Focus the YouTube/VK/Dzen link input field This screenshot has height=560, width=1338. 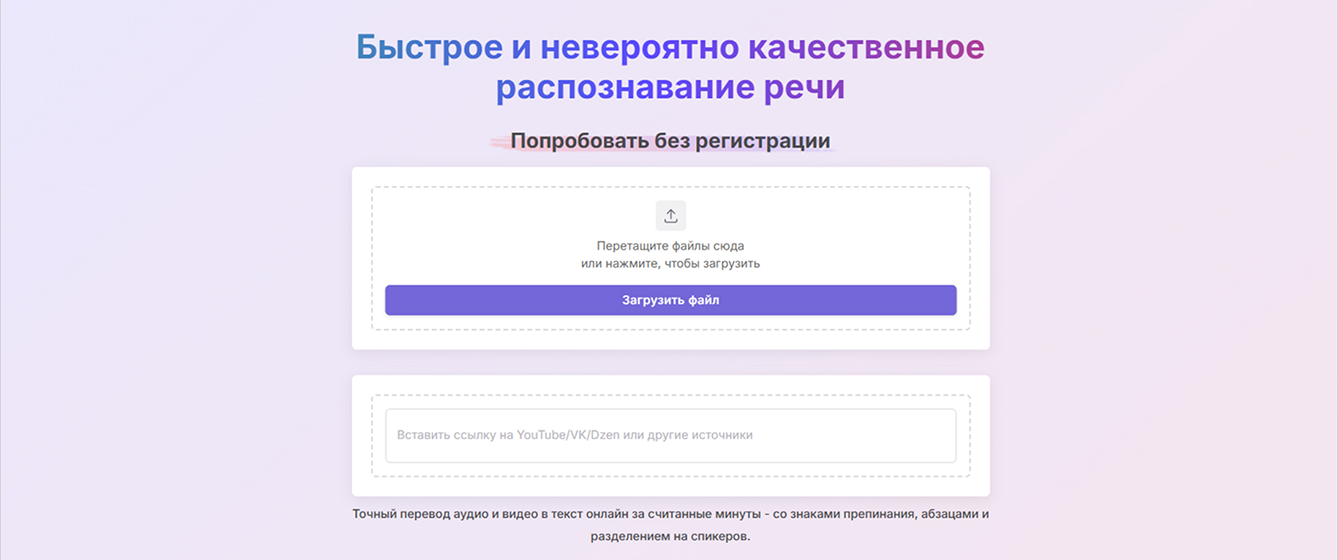[670, 435]
